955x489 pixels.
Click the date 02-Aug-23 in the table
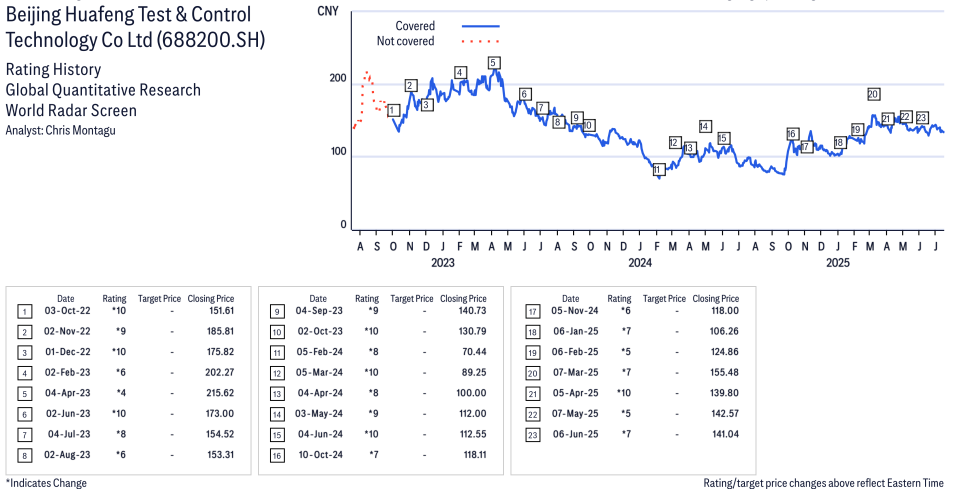coord(66,455)
